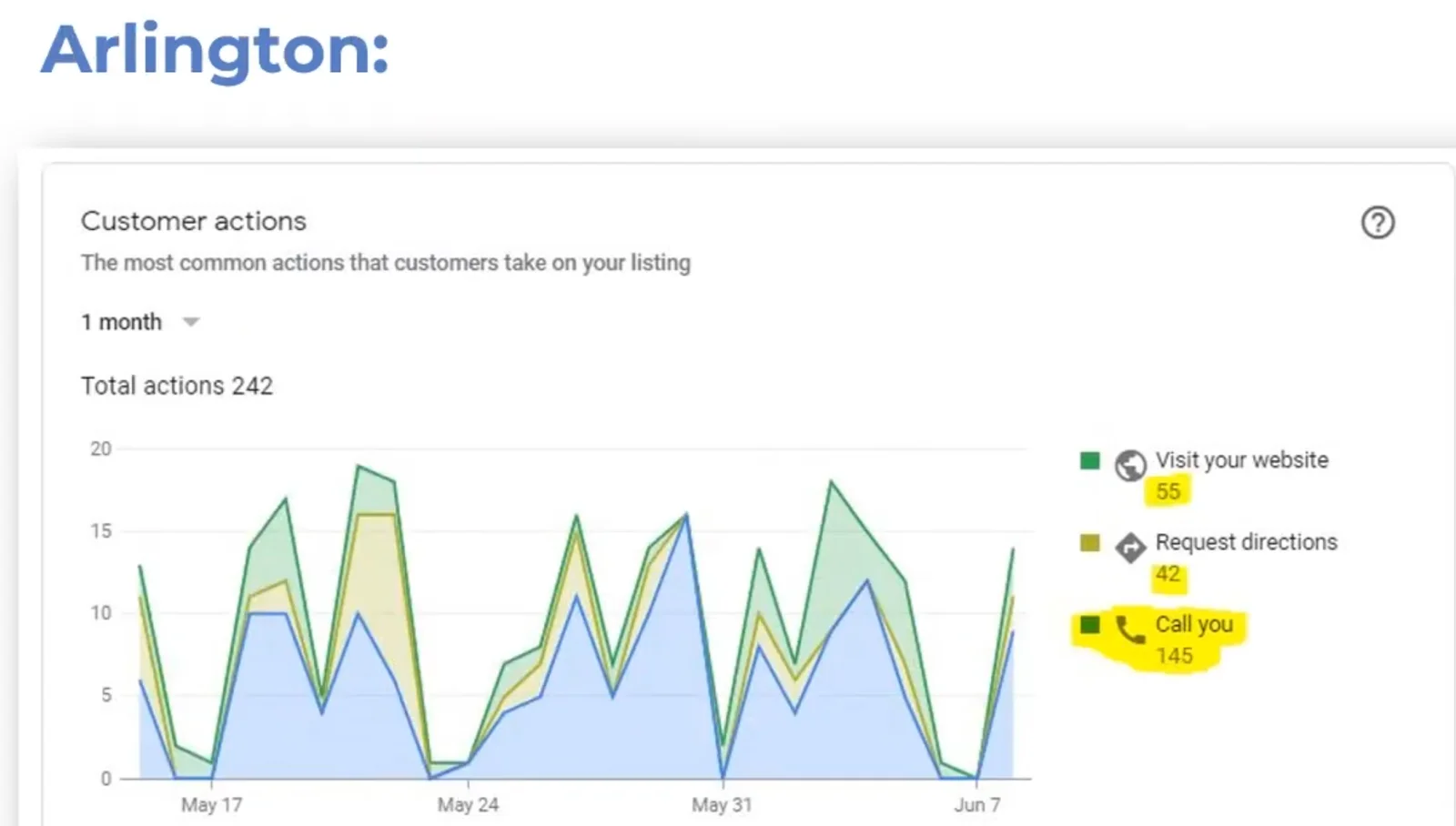Click the highlighted Request directions count 42
1456x826 pixels.
[1168, 574]
